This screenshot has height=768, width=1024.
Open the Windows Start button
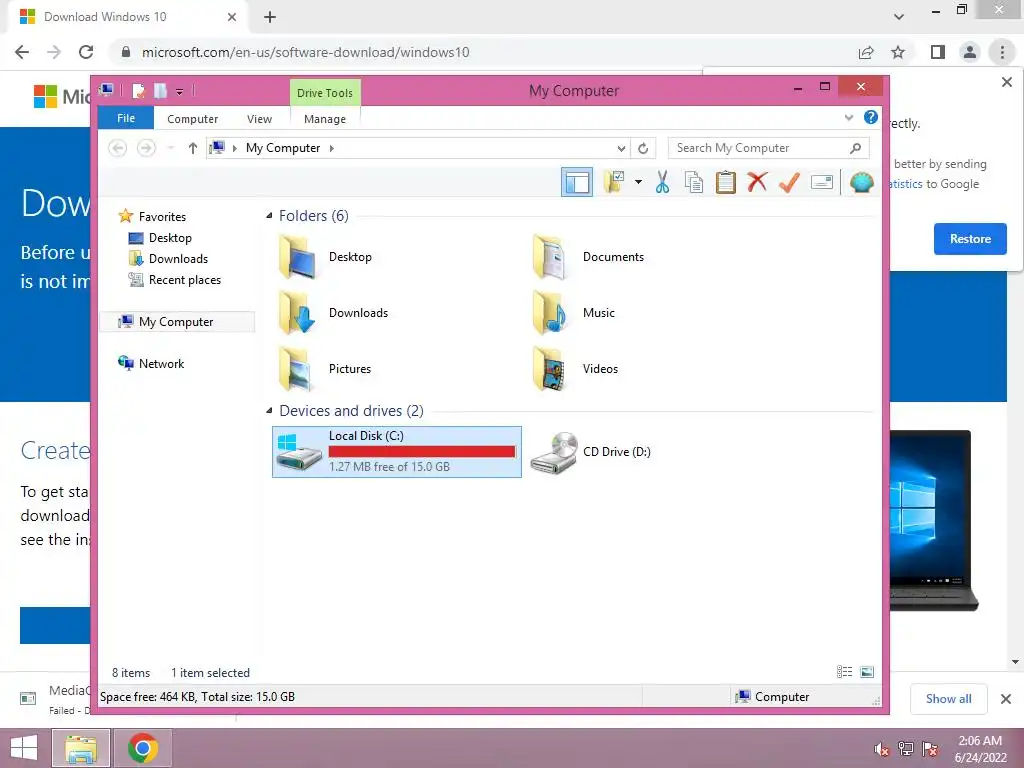24,748
